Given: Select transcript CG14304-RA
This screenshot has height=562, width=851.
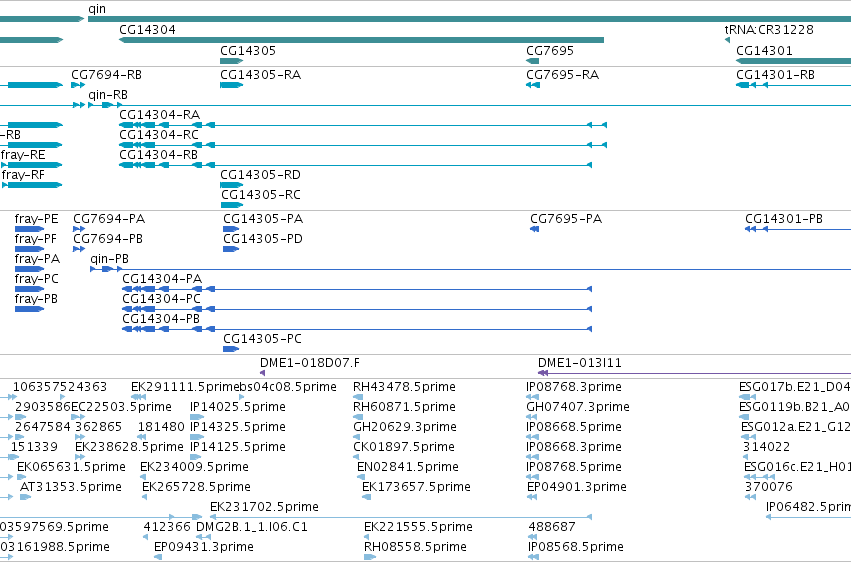Looking at the screenshot, I should coord(363,125).
